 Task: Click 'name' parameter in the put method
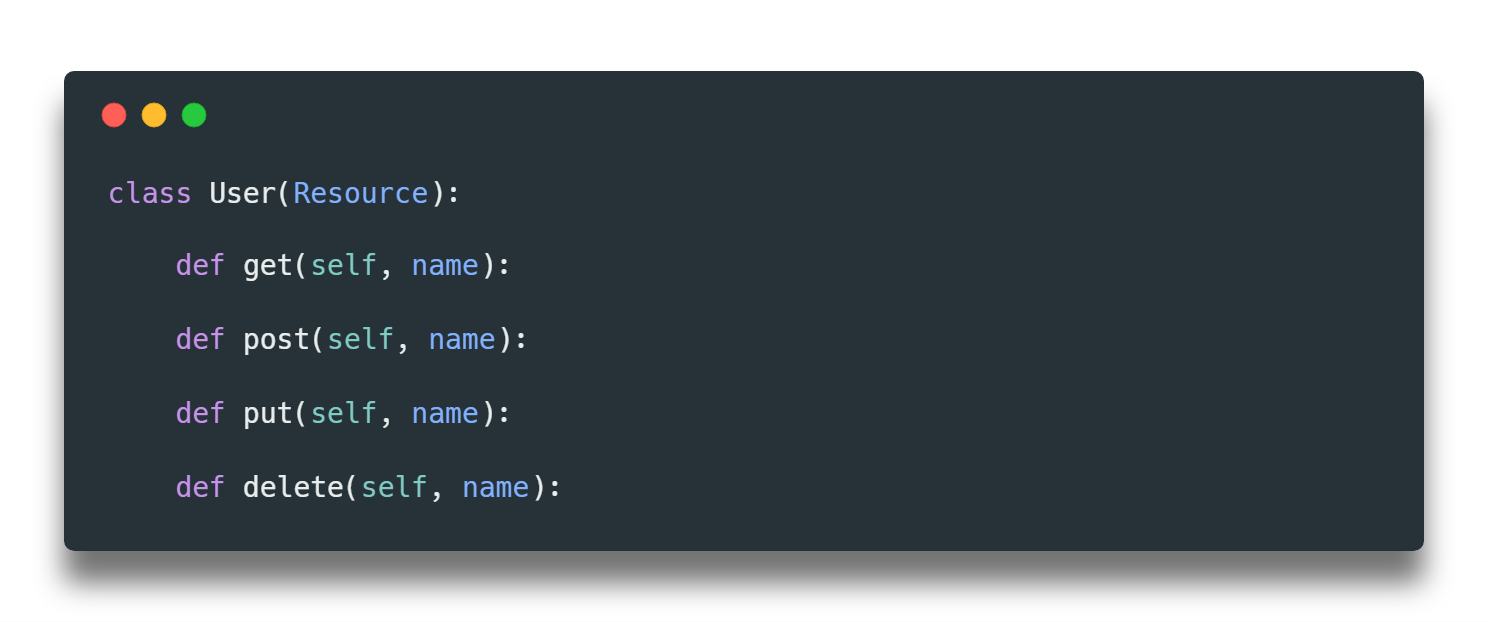[445, 413]
